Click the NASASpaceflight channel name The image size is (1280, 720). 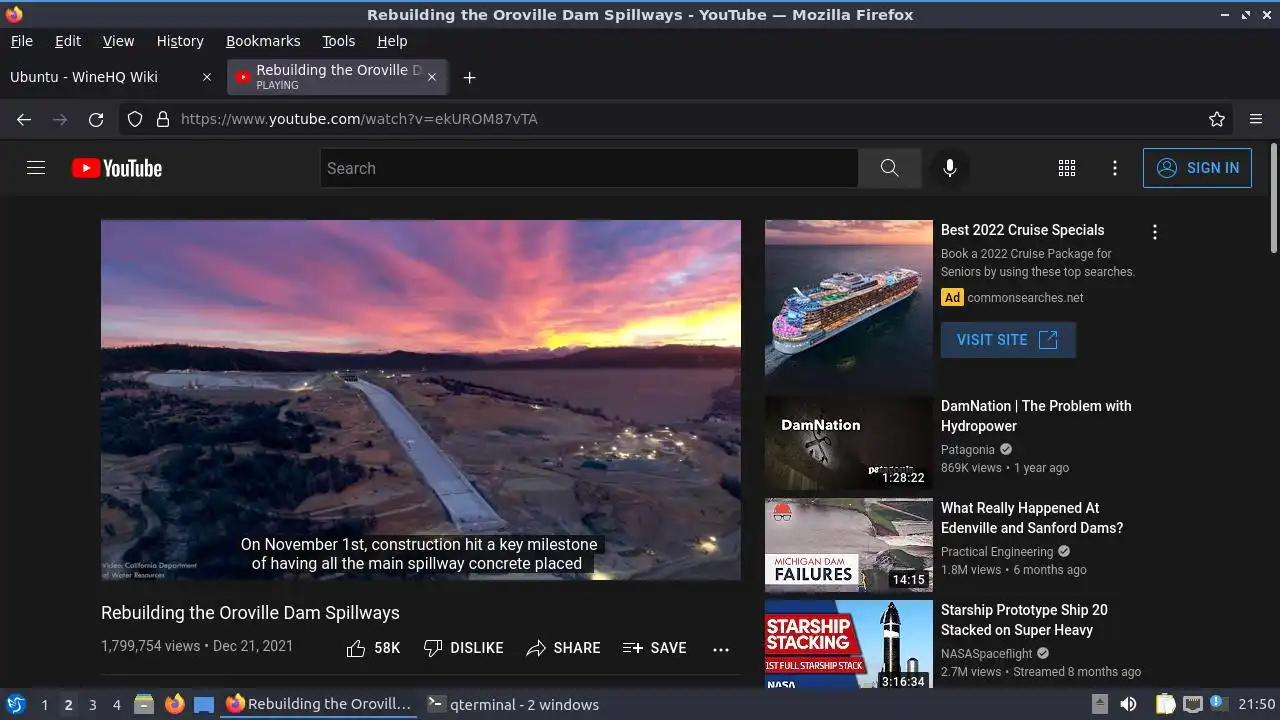tap(987, 654)
